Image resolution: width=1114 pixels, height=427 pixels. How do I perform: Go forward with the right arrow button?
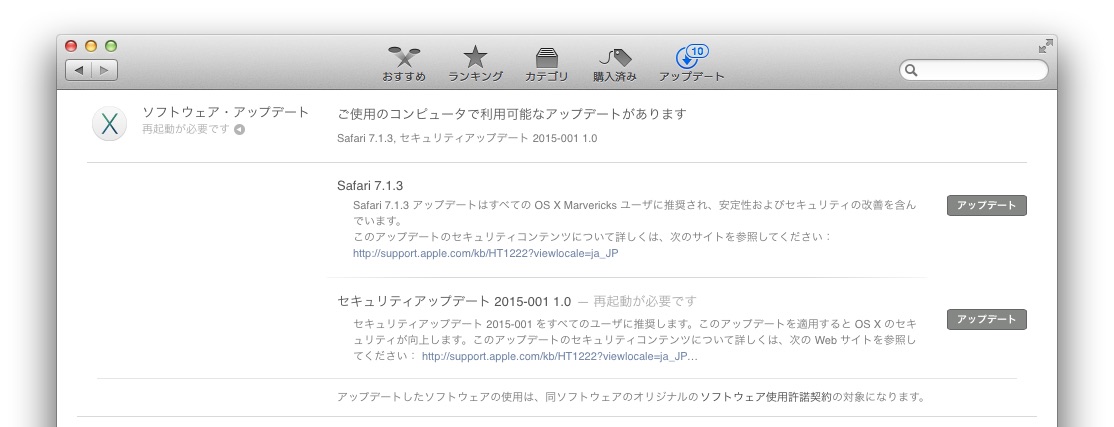(104, 70)
